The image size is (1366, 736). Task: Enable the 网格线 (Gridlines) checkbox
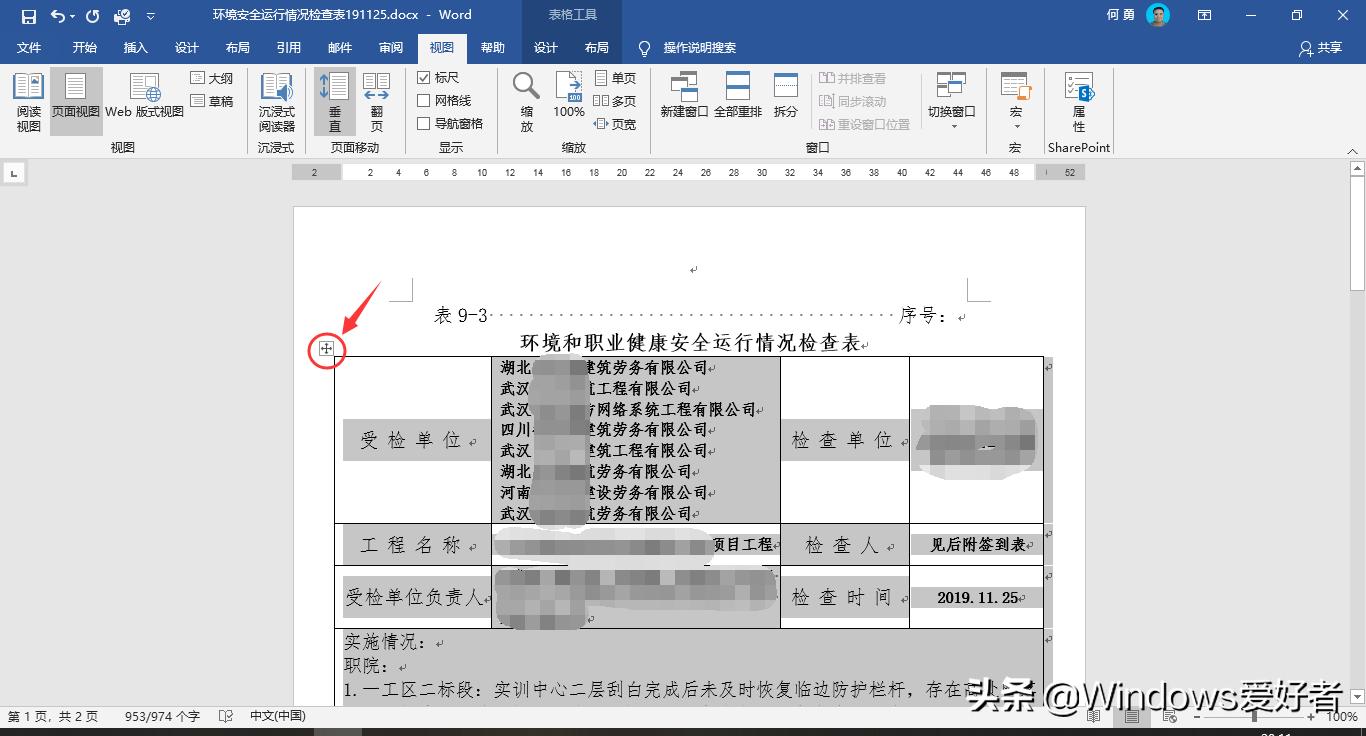click(x=424, y=100)
